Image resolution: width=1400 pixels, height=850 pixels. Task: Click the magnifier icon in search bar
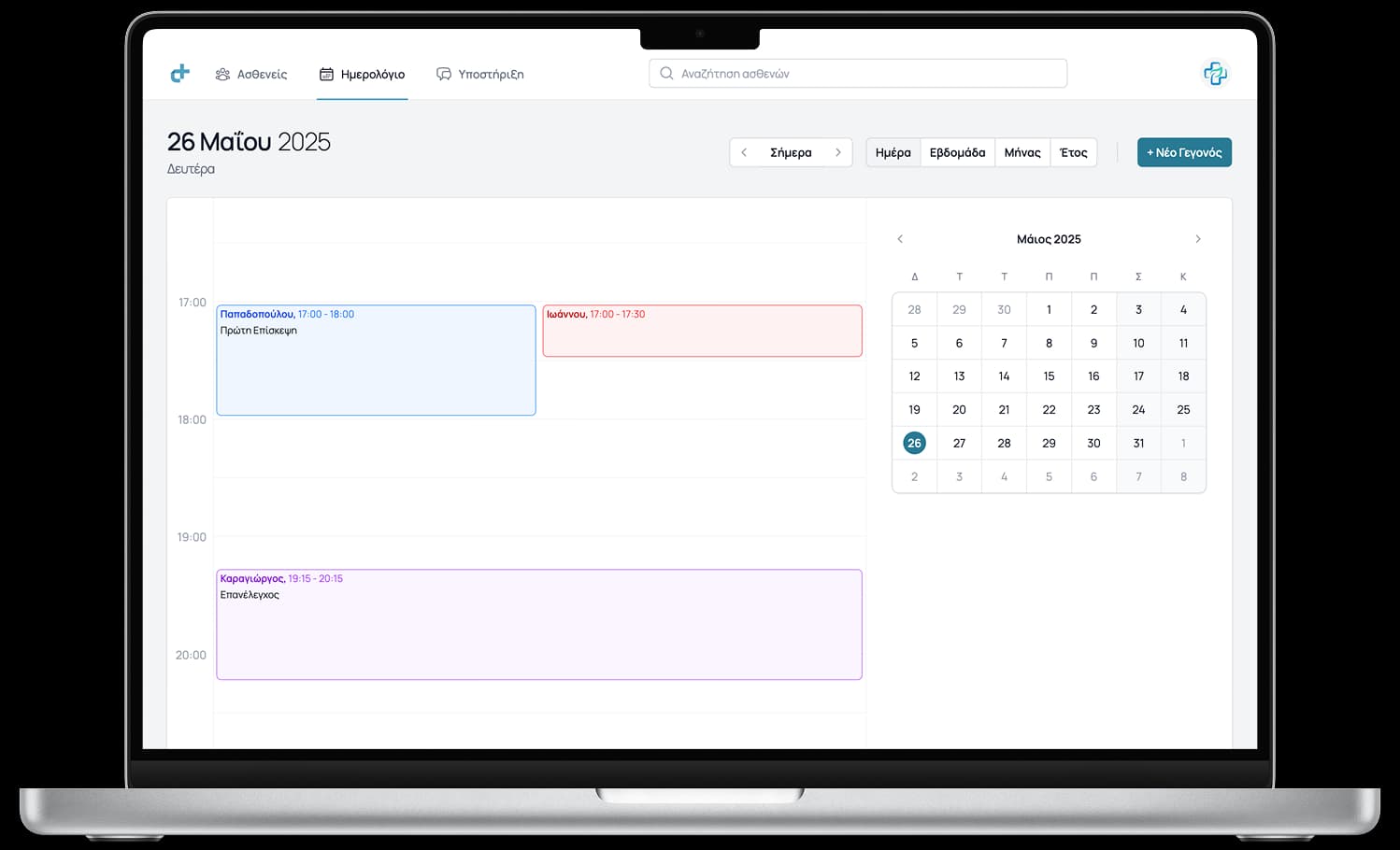pyautogui.click(x=666, y=74)
